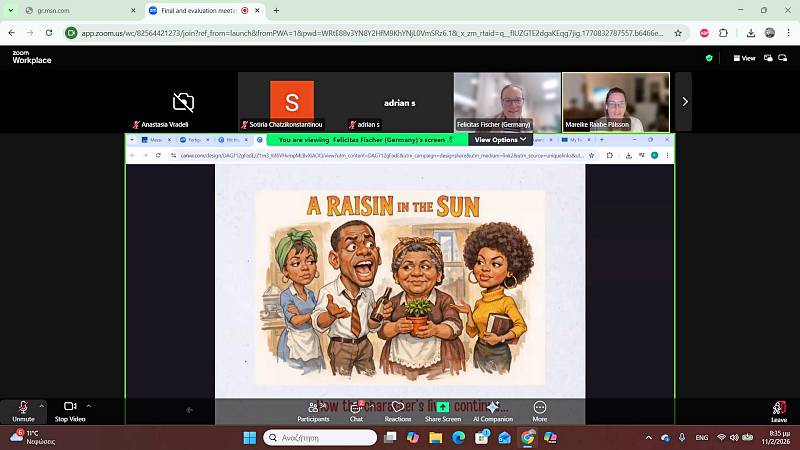Open the Windows taskbar search box
The image size is (800, 450).
coord(322,437)
